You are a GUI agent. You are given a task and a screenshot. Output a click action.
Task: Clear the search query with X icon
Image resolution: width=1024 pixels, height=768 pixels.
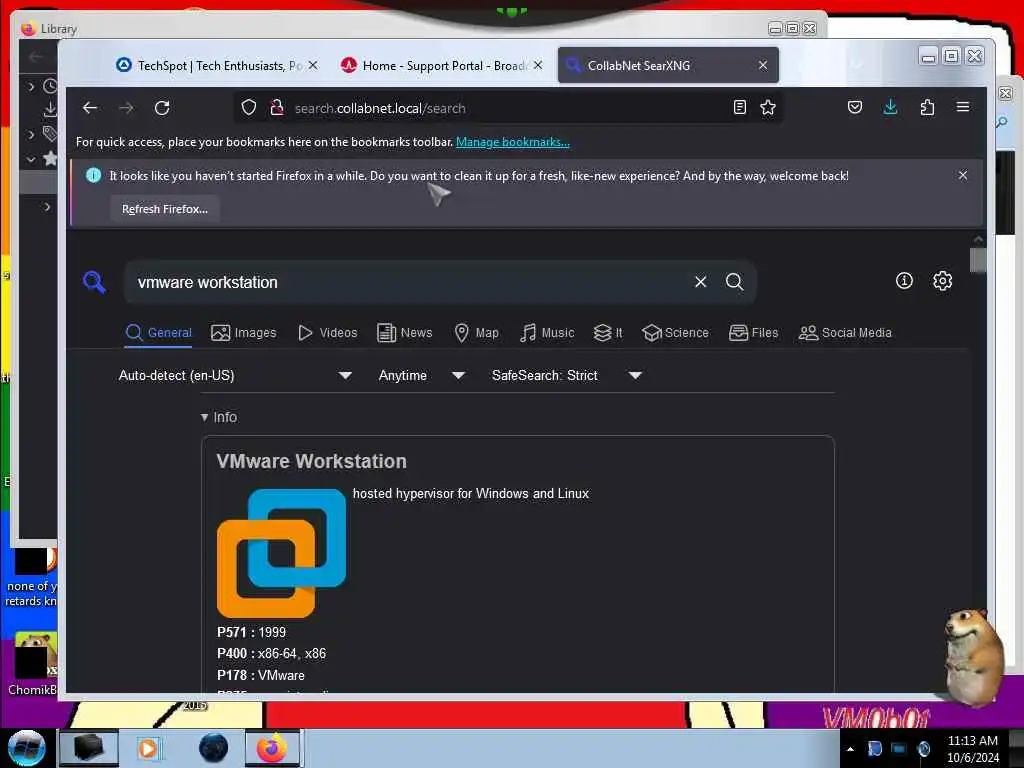[701, 281]
